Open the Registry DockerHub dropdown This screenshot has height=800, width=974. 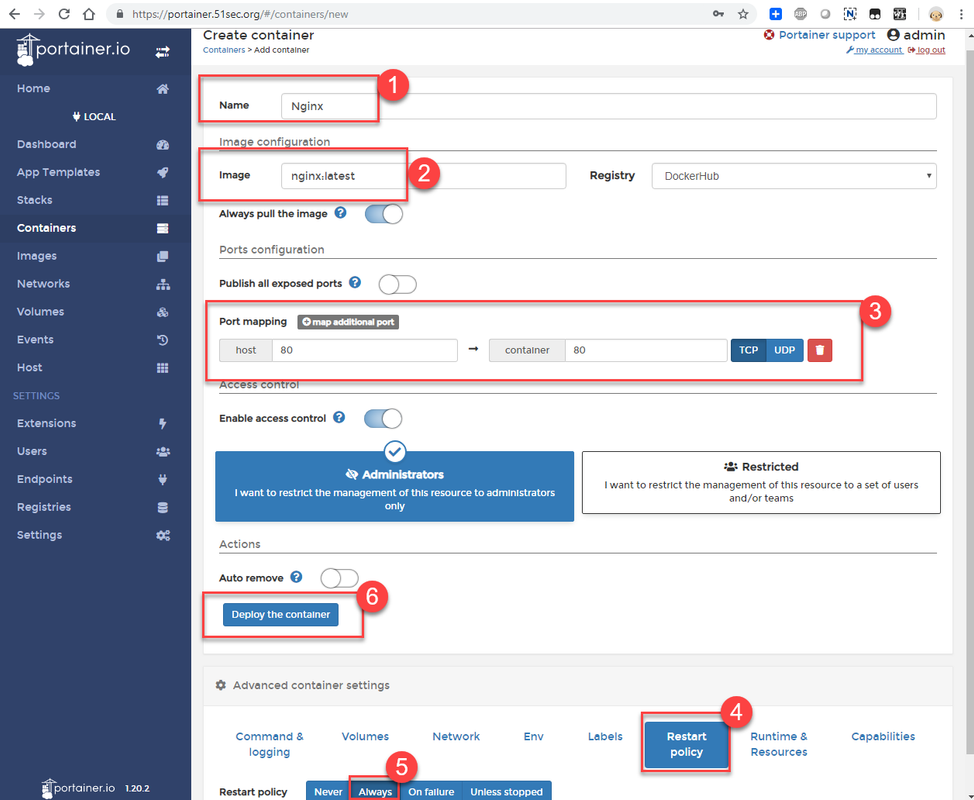[794, 176]
